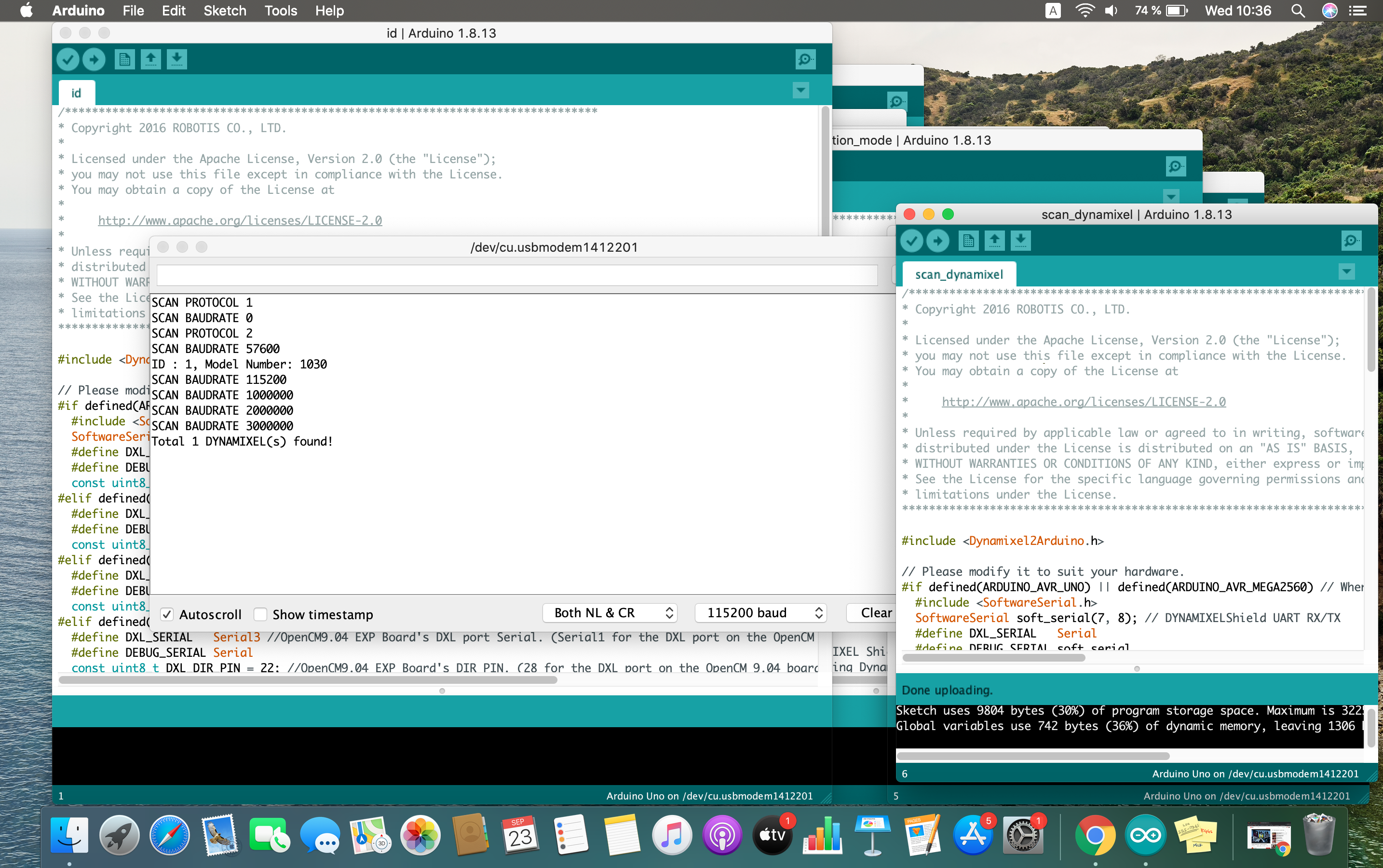
Task: Open Google Chrome in the Dock
Action: click(x=1095, y=835)
